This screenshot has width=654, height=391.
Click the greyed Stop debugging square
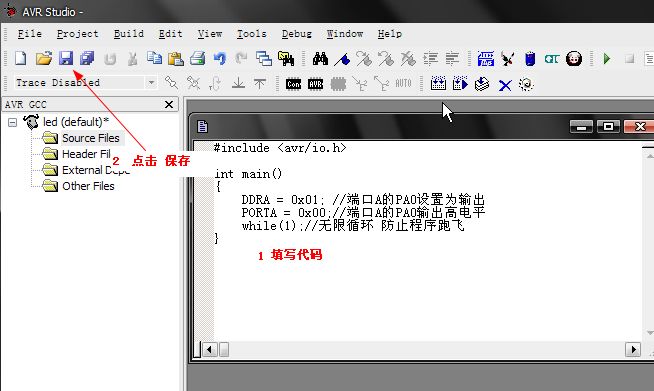629,59
